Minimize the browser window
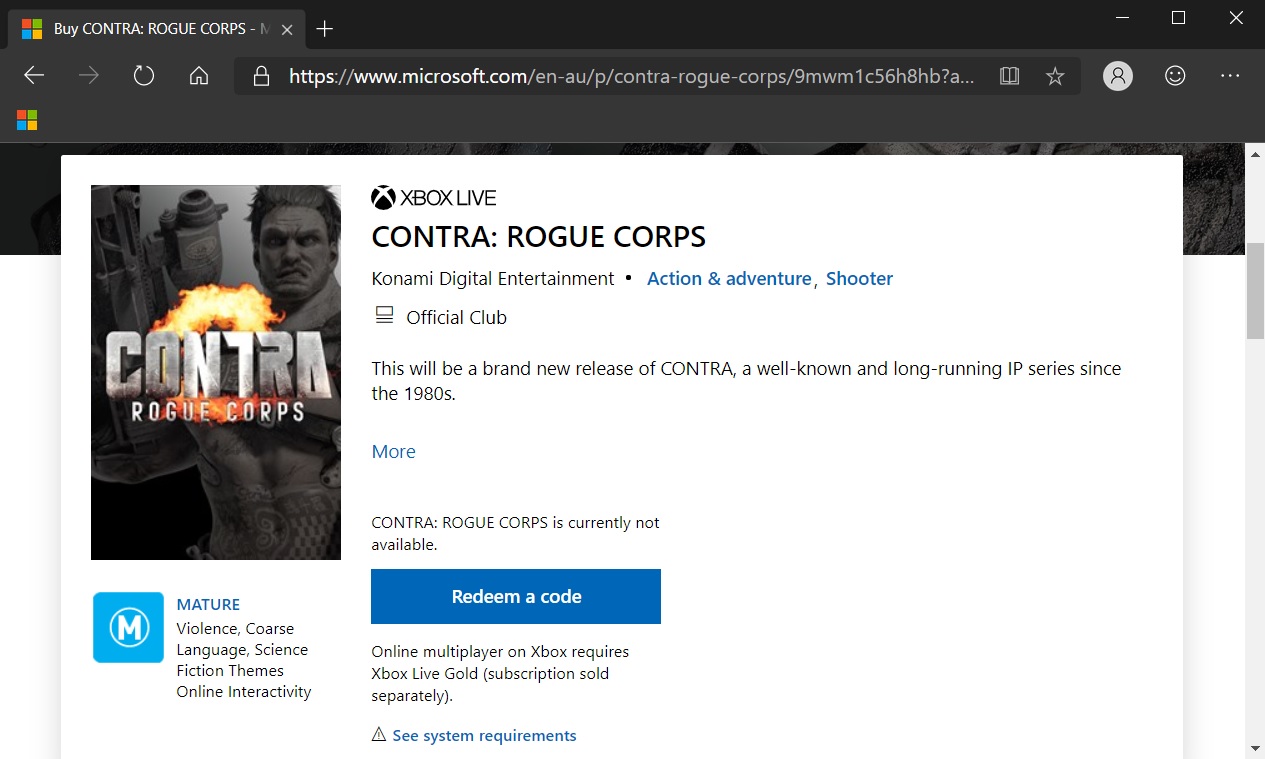 coord(1124,18)
